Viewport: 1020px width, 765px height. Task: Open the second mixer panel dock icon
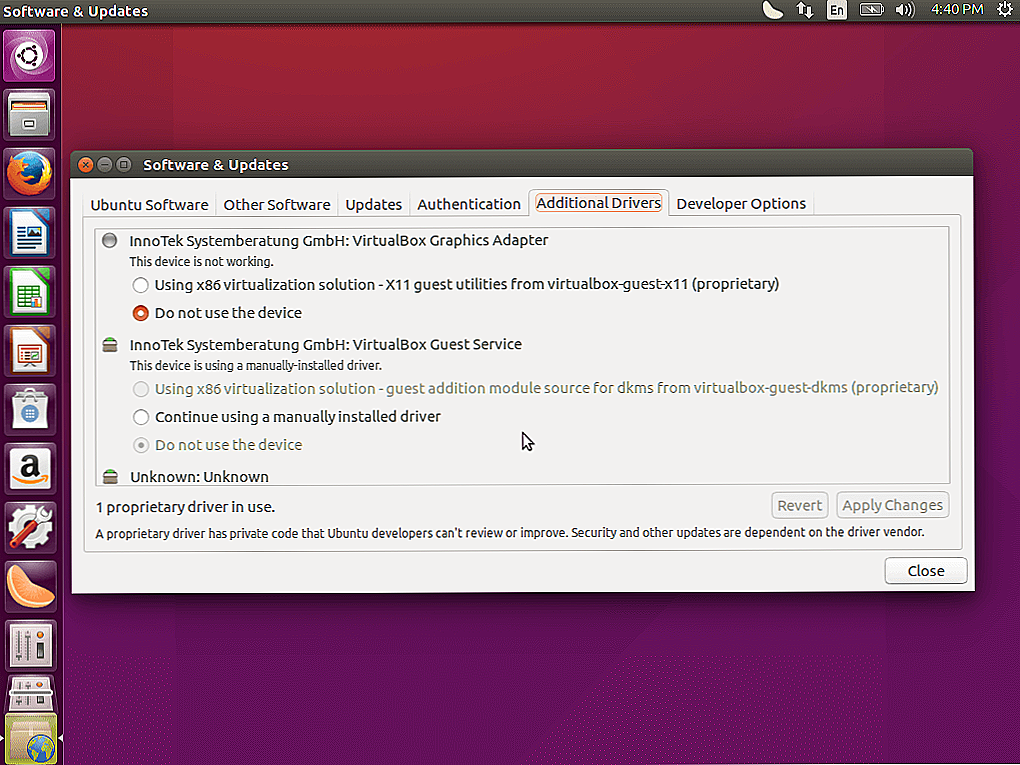tap(29, 693)
